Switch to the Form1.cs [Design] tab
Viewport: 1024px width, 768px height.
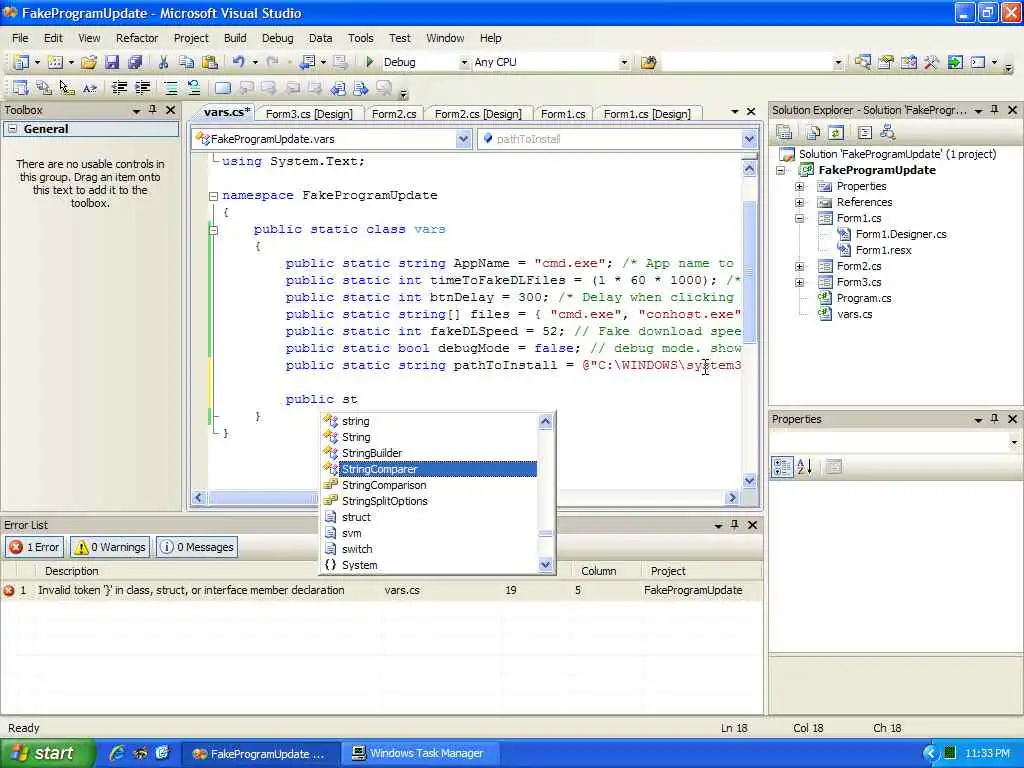[647, 114]
